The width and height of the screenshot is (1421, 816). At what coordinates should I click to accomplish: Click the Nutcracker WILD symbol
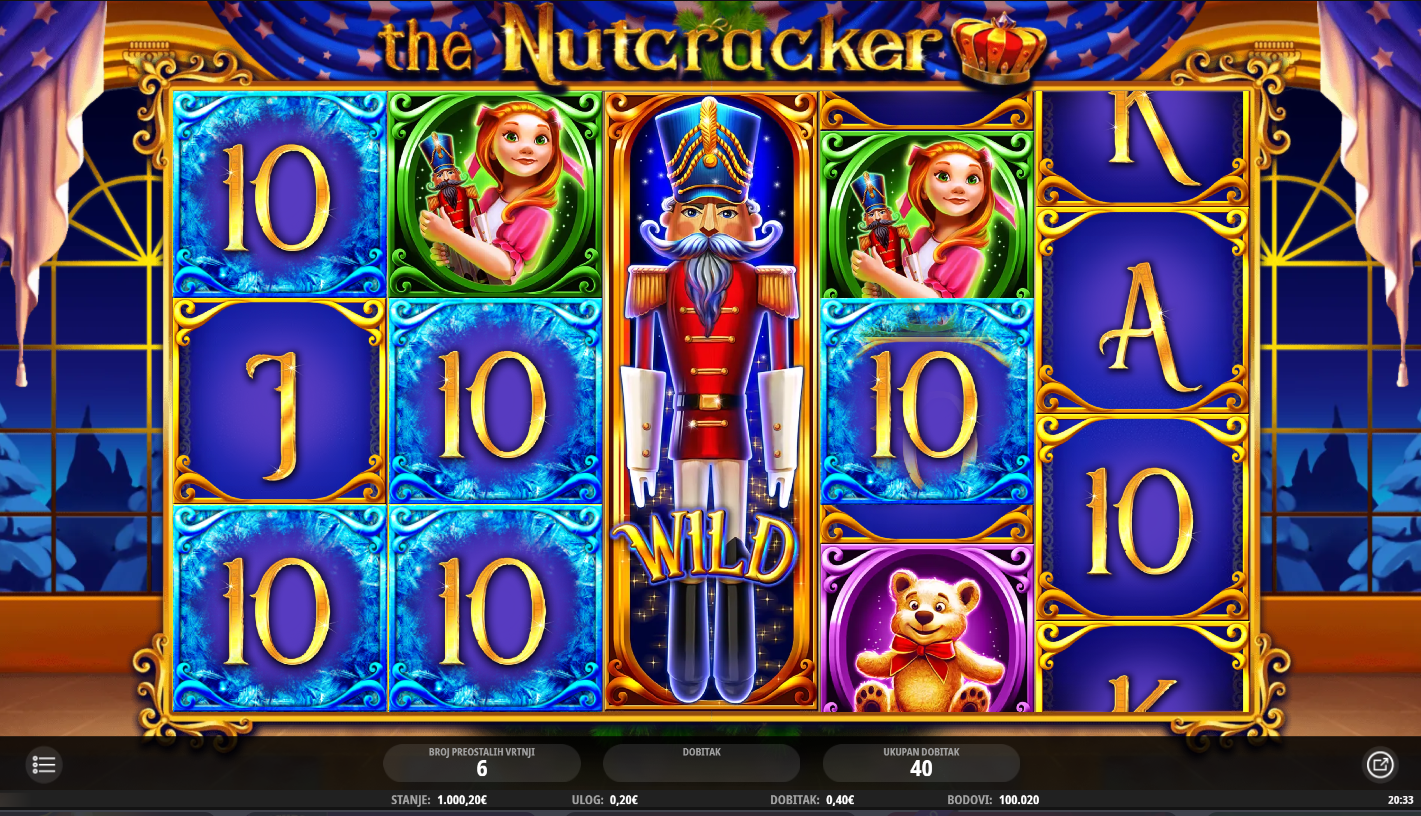point(710,402)
